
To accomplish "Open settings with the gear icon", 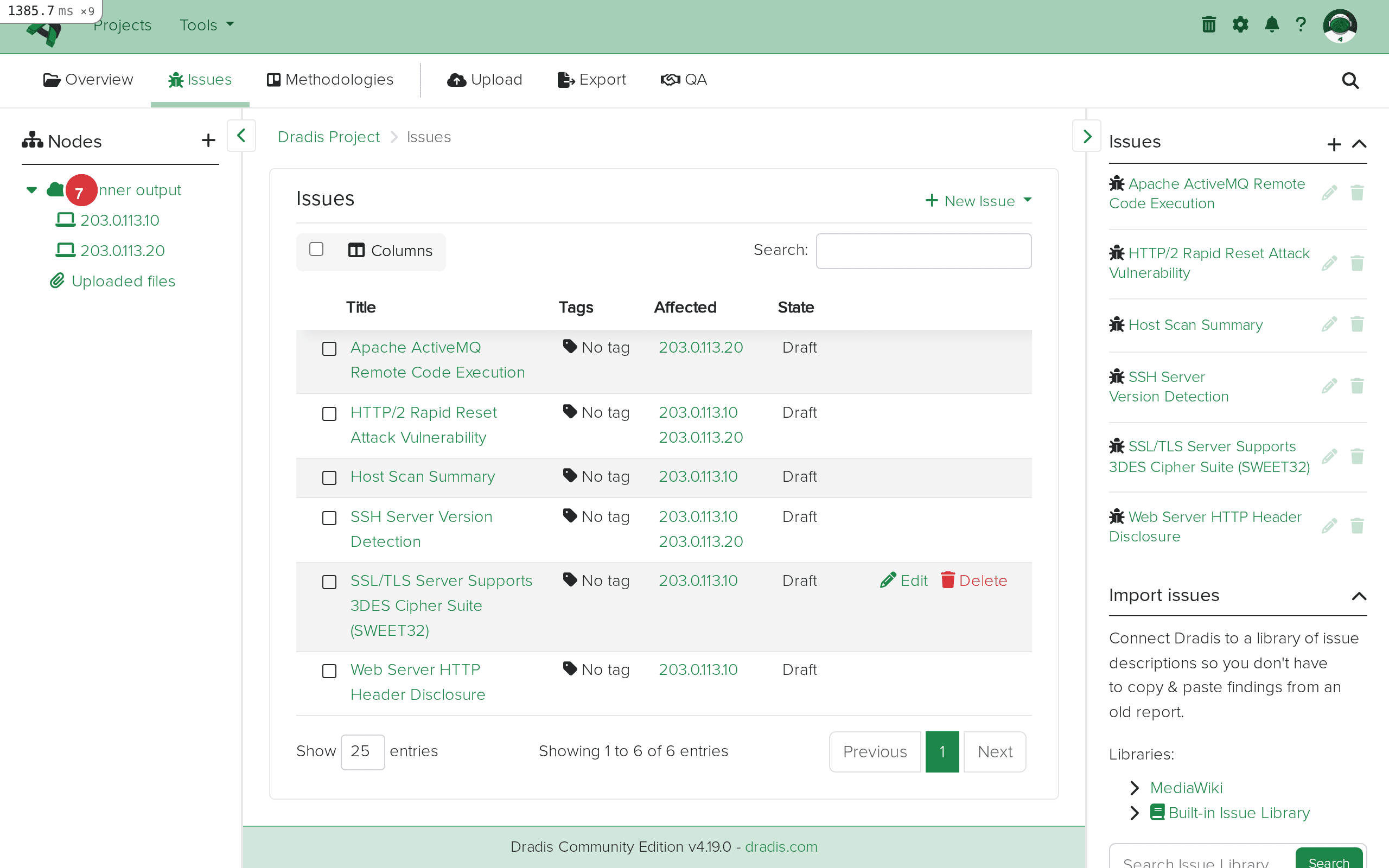I will (x=1240, y=24).
